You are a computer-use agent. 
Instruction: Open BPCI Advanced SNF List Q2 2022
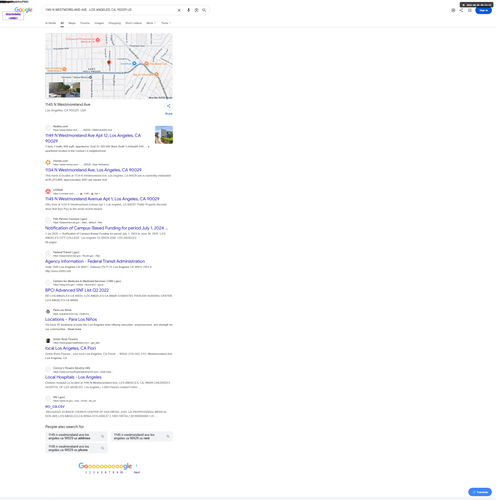pyautogui.click(x=77, y=290)
